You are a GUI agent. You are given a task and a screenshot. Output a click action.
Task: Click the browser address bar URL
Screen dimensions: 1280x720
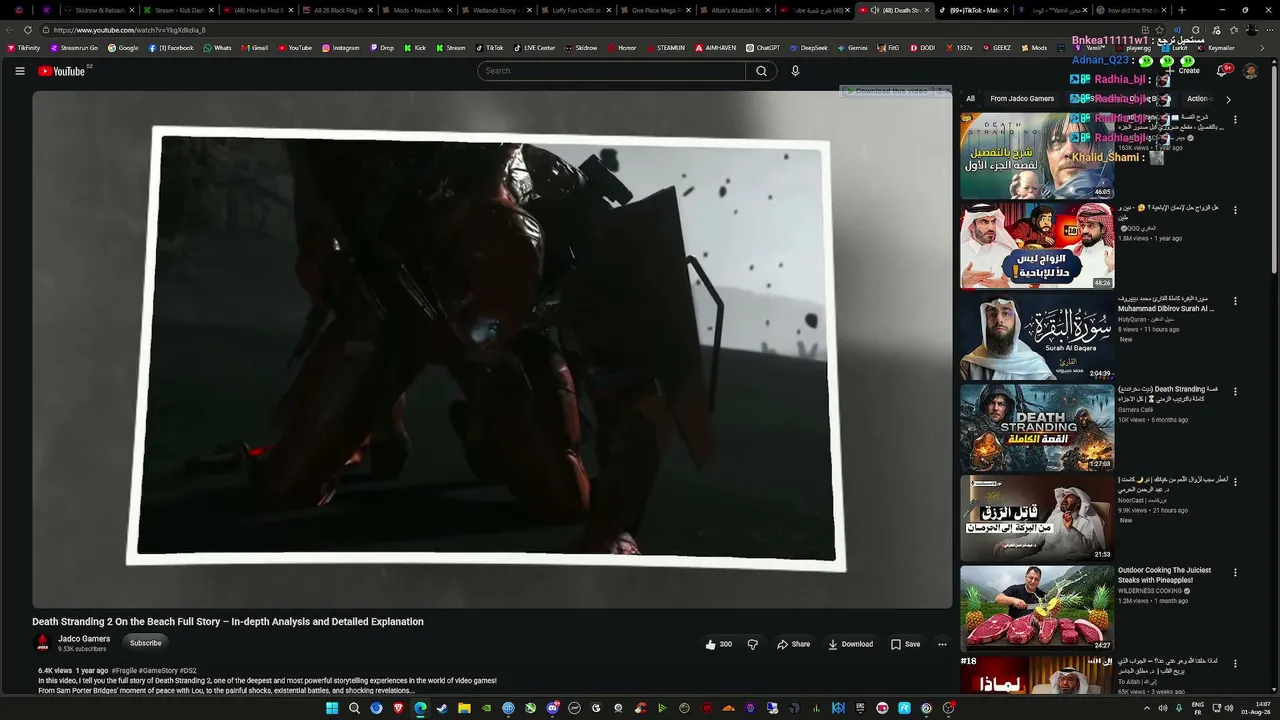(129, 30)
